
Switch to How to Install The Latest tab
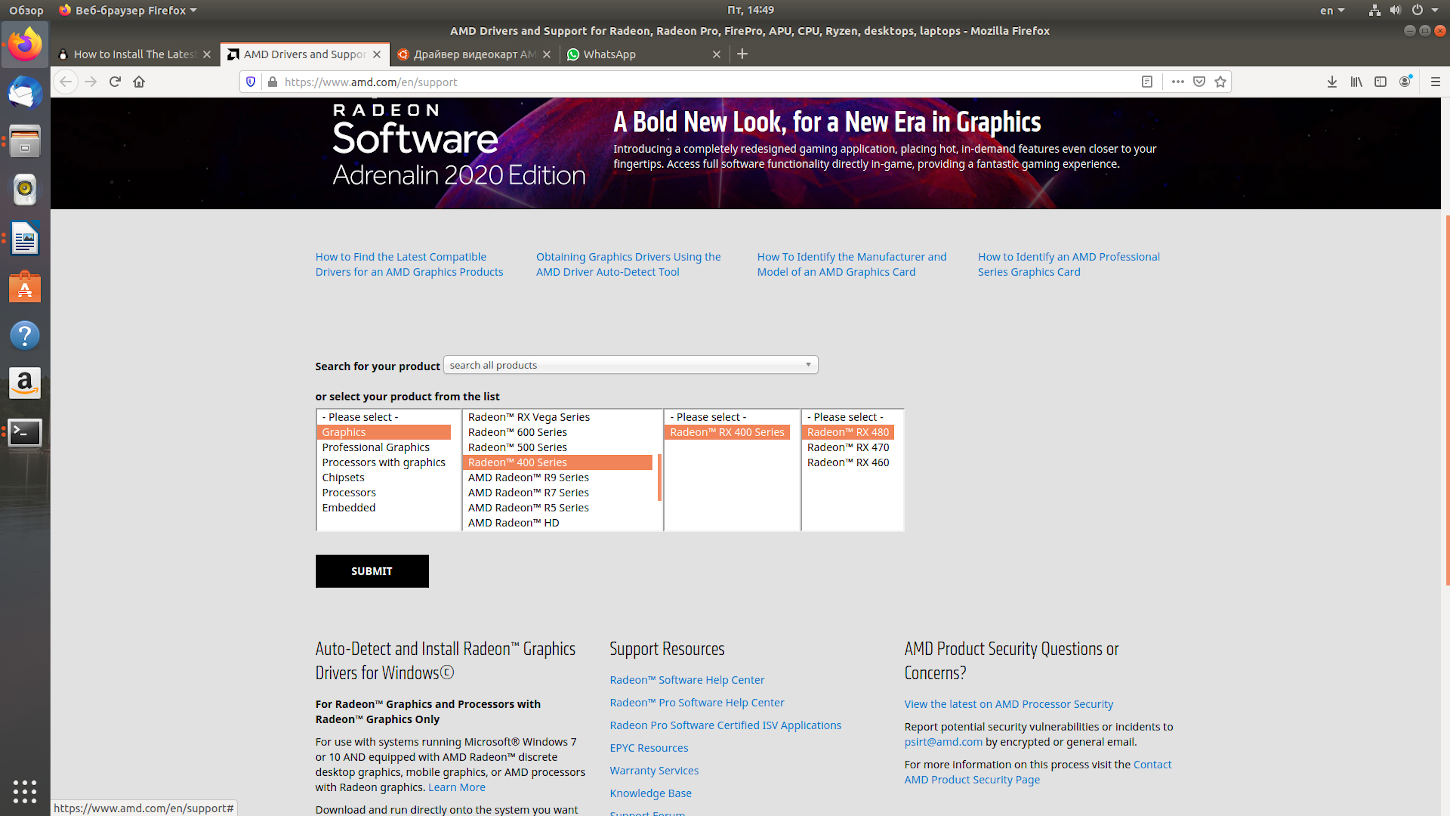pyautogui.click(x=134, y=54)
